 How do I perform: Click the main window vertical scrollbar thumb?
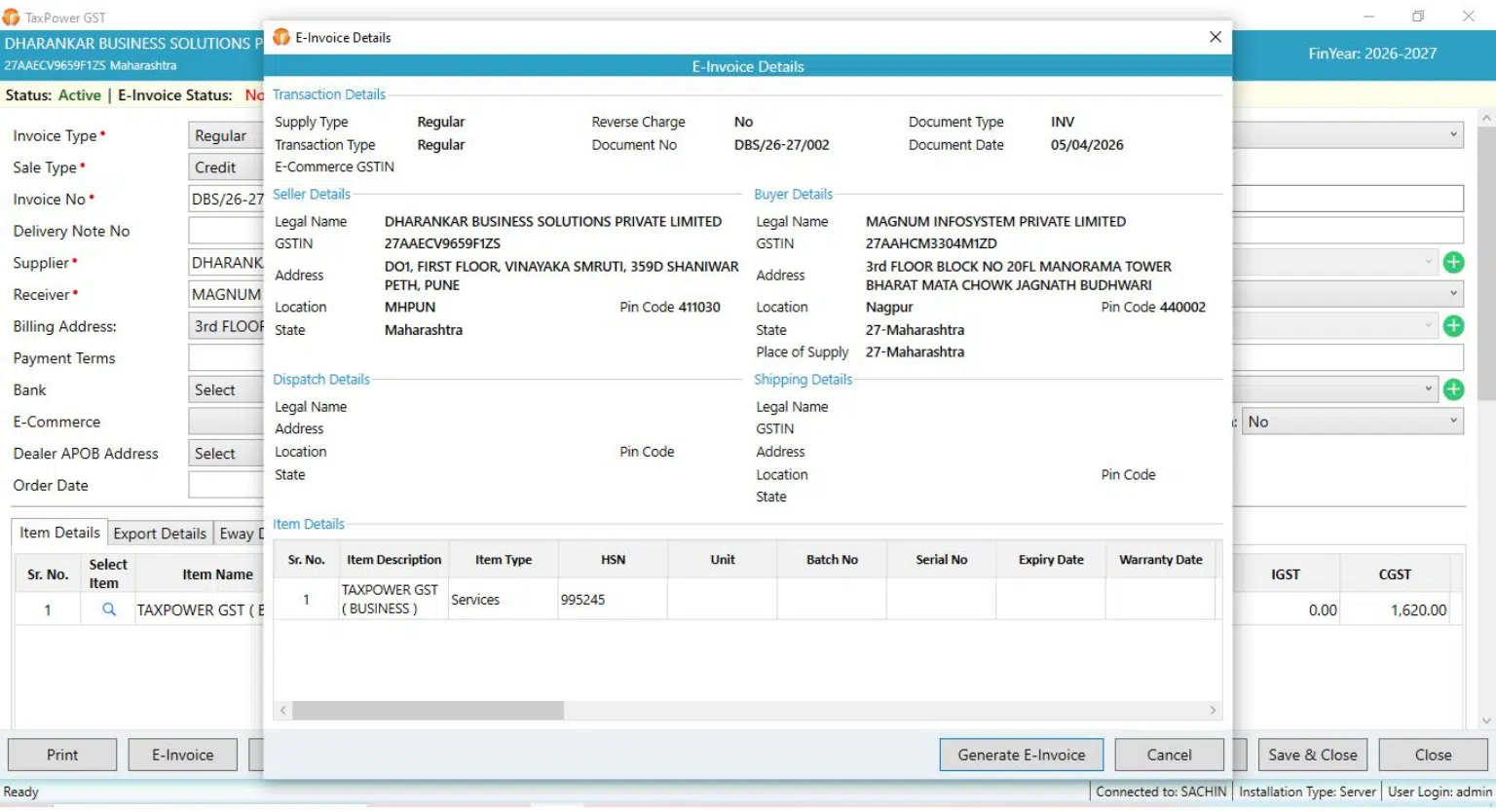point(1485,263)
